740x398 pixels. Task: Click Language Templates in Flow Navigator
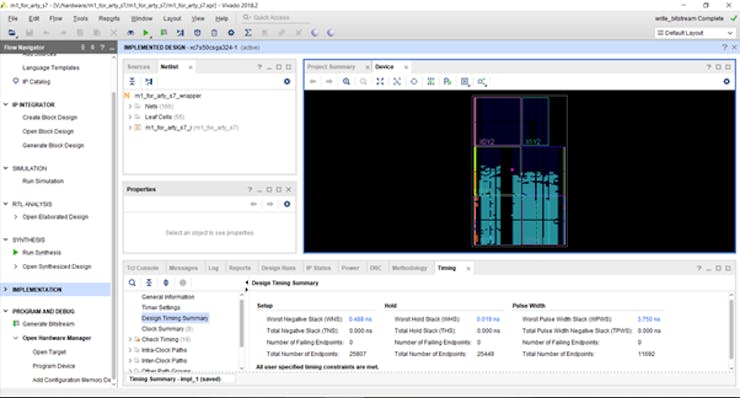pos(51,68)
